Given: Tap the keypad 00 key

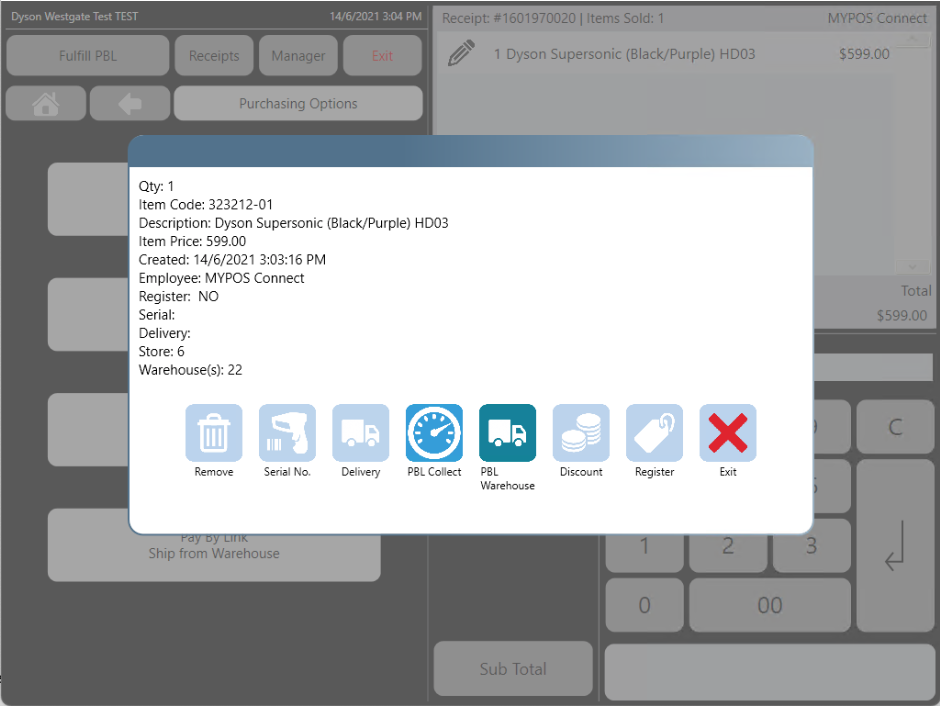Looking at the screenshot, I should (x=770, y=605).
